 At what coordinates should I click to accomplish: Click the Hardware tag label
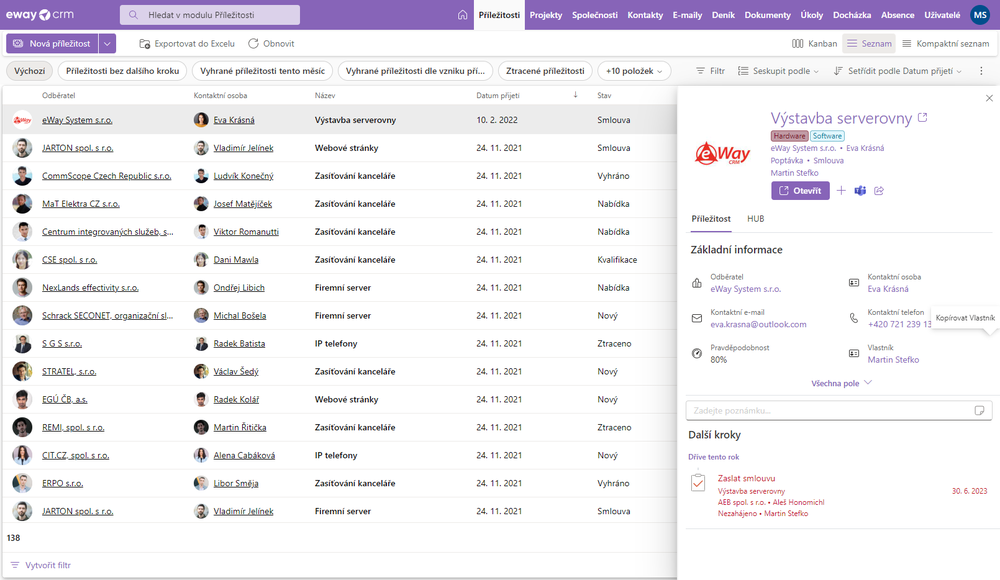click(790, 136)
